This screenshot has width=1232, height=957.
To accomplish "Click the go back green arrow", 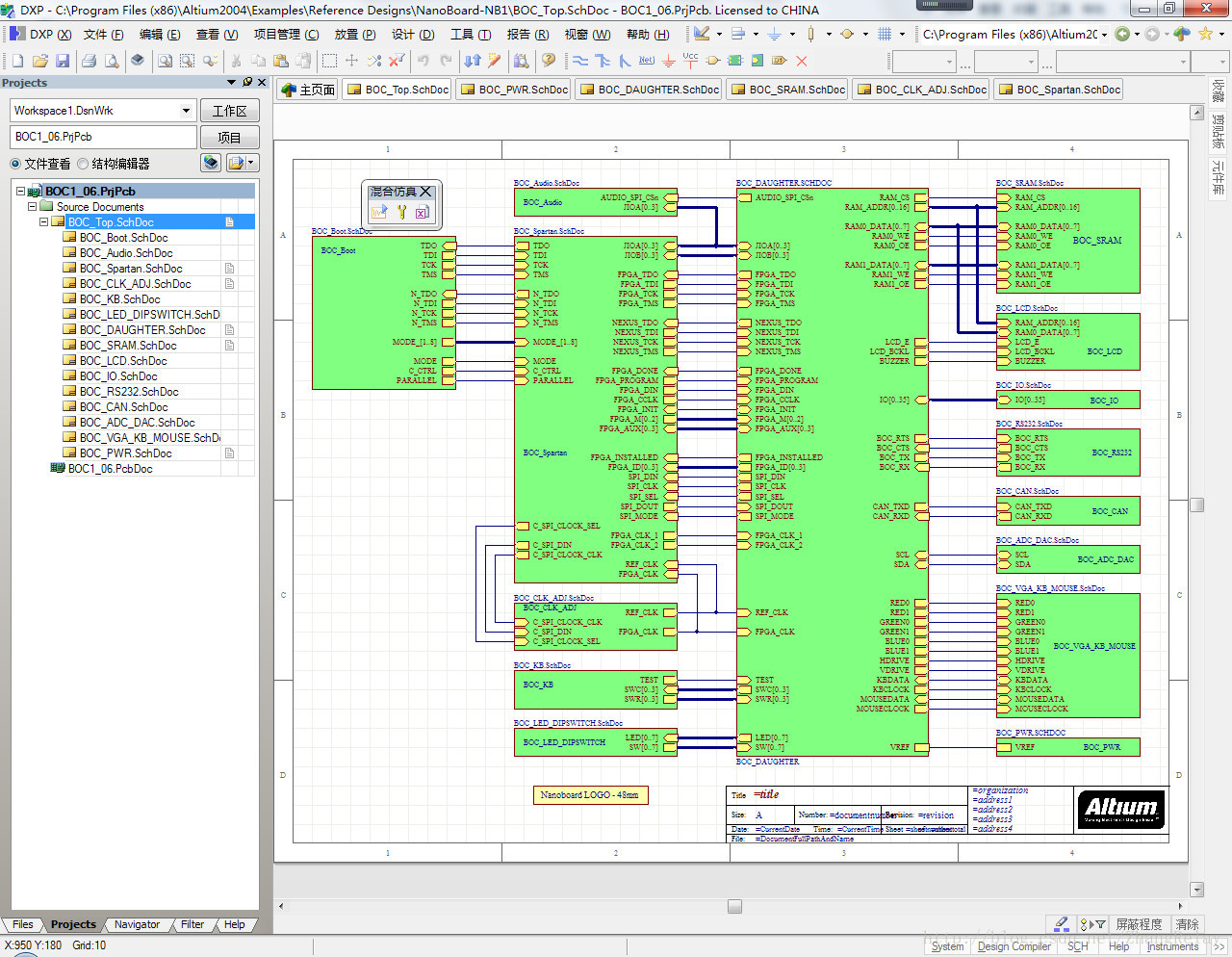I will [1122, 34].
